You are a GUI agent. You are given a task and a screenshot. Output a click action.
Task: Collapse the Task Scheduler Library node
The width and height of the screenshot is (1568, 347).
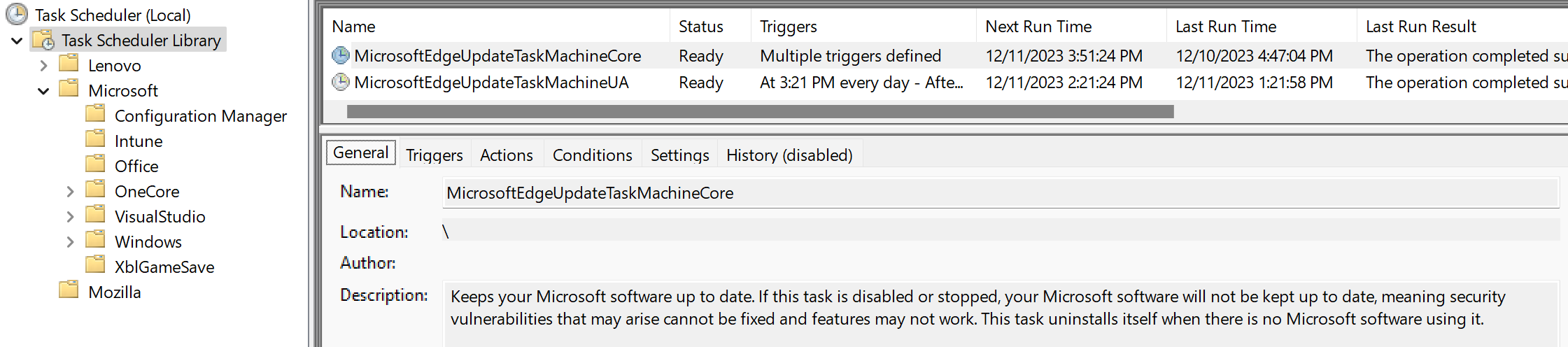pos(17,41)
